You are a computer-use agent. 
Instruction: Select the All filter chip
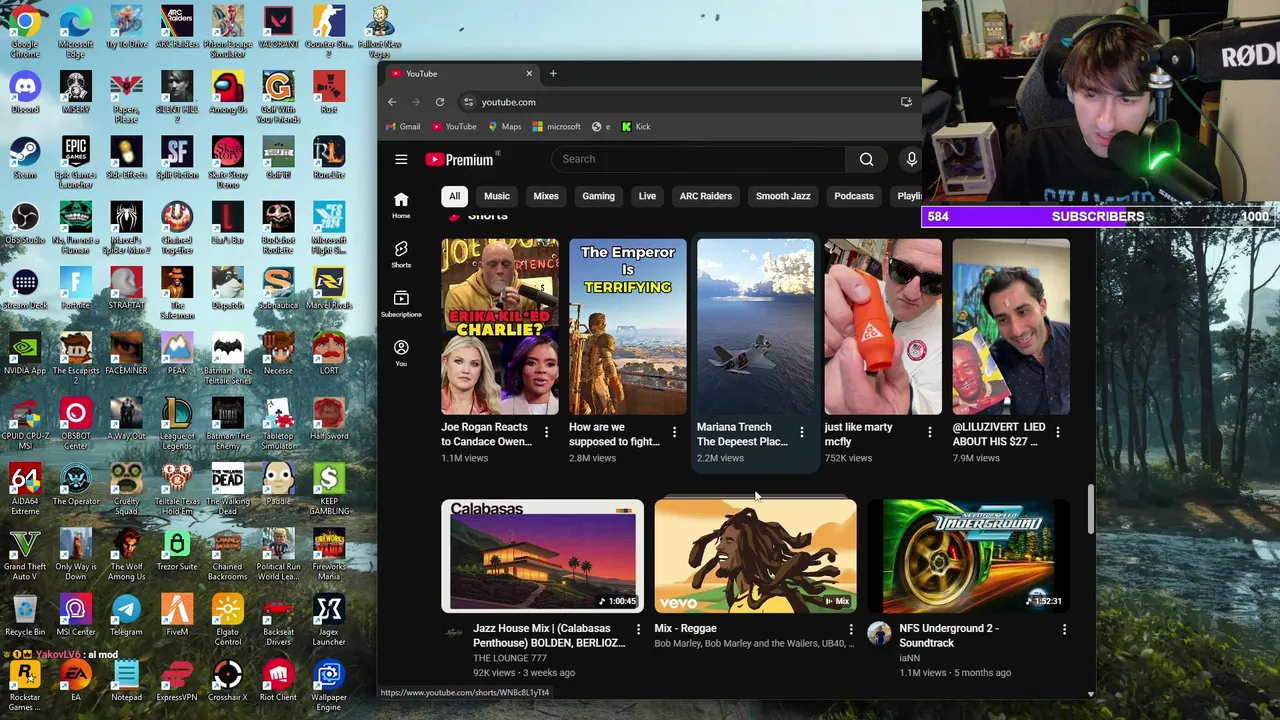tap(454, 196)
